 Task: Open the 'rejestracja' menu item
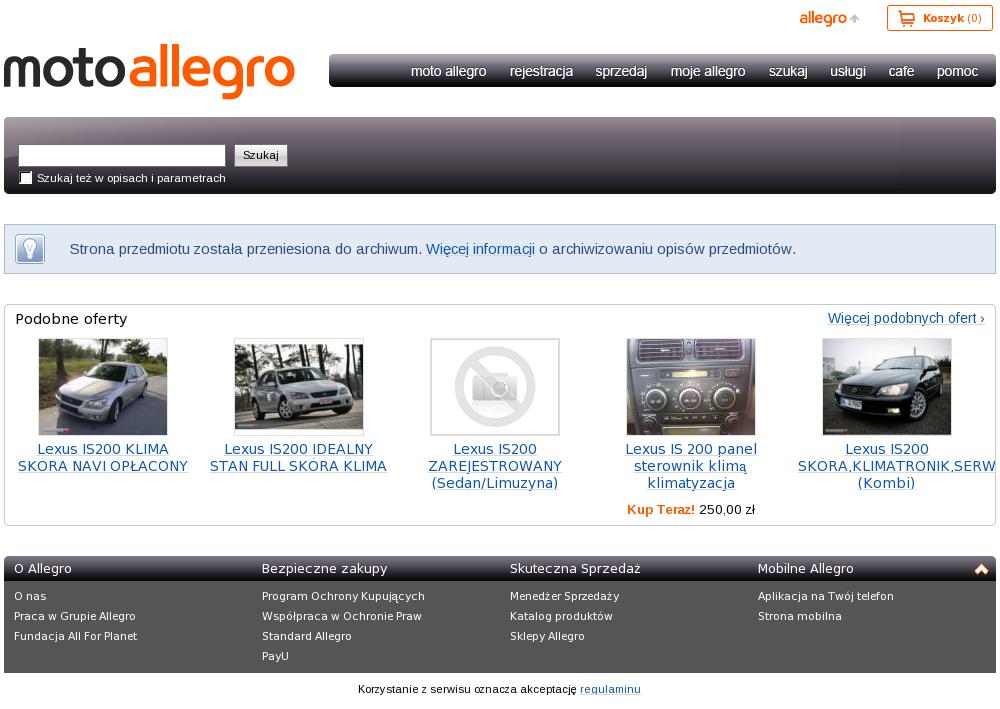coord(541,71)
